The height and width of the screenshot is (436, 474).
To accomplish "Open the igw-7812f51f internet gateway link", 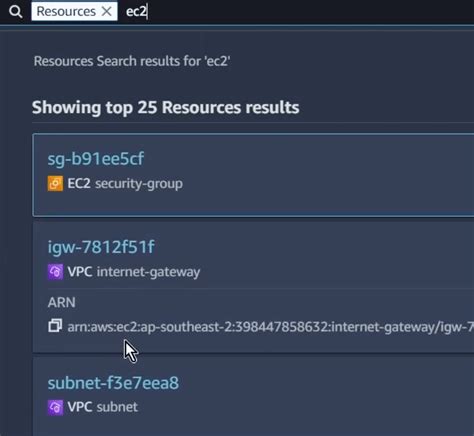I will tap(101, 247).
